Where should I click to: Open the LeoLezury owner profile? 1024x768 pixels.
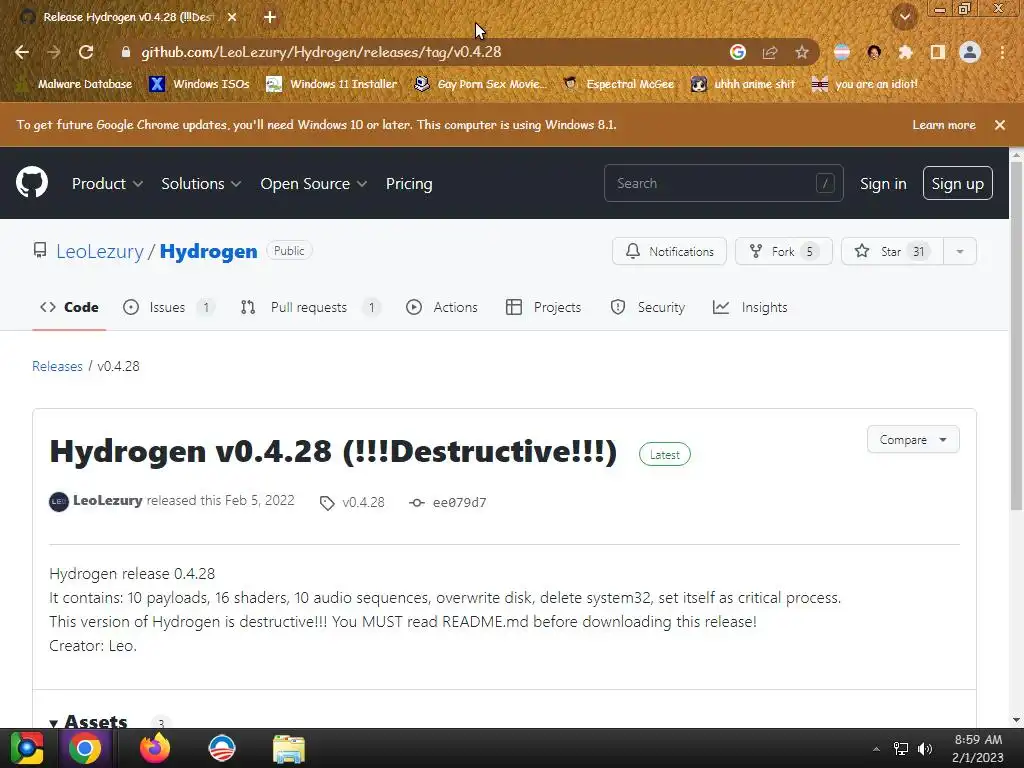point(100,251)
